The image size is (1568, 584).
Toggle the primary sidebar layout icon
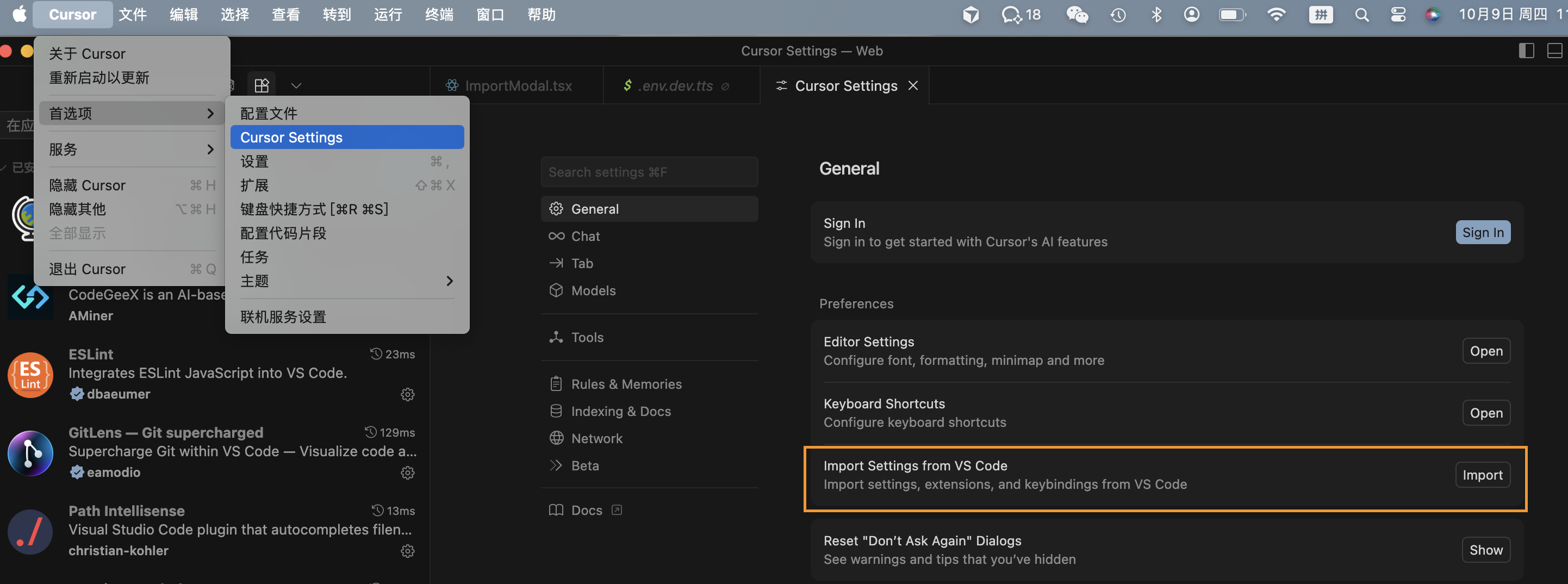[x=1526, y=51]
